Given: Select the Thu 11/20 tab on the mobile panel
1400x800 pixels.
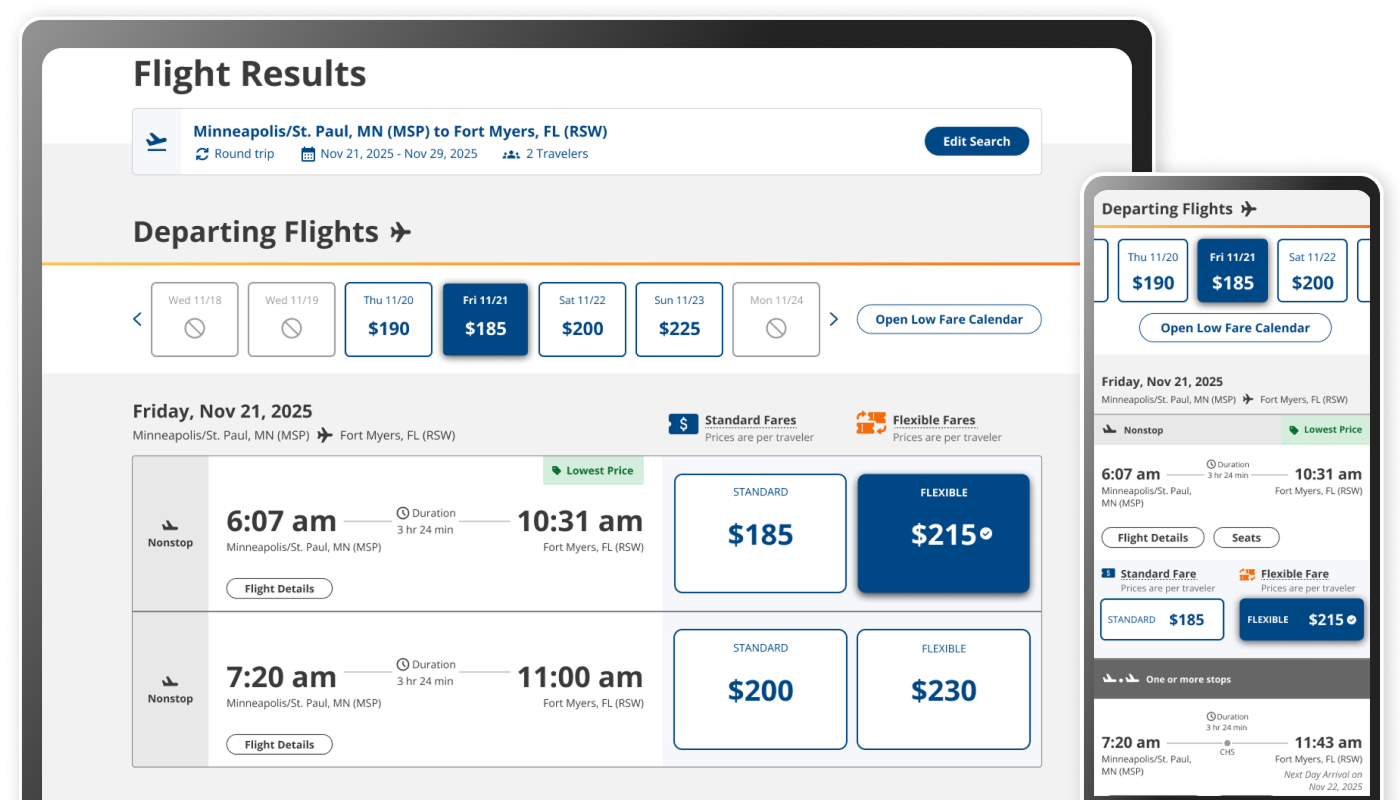Looking at the screenshot, I should 1152,270.
